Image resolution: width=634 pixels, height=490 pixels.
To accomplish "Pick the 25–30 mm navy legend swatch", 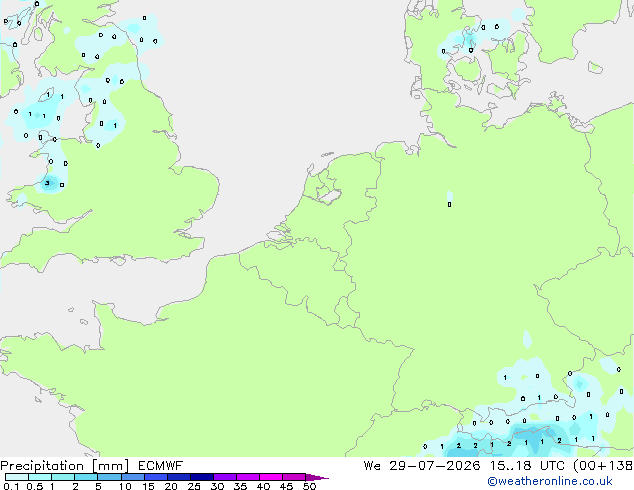I will tap(202, 477).
